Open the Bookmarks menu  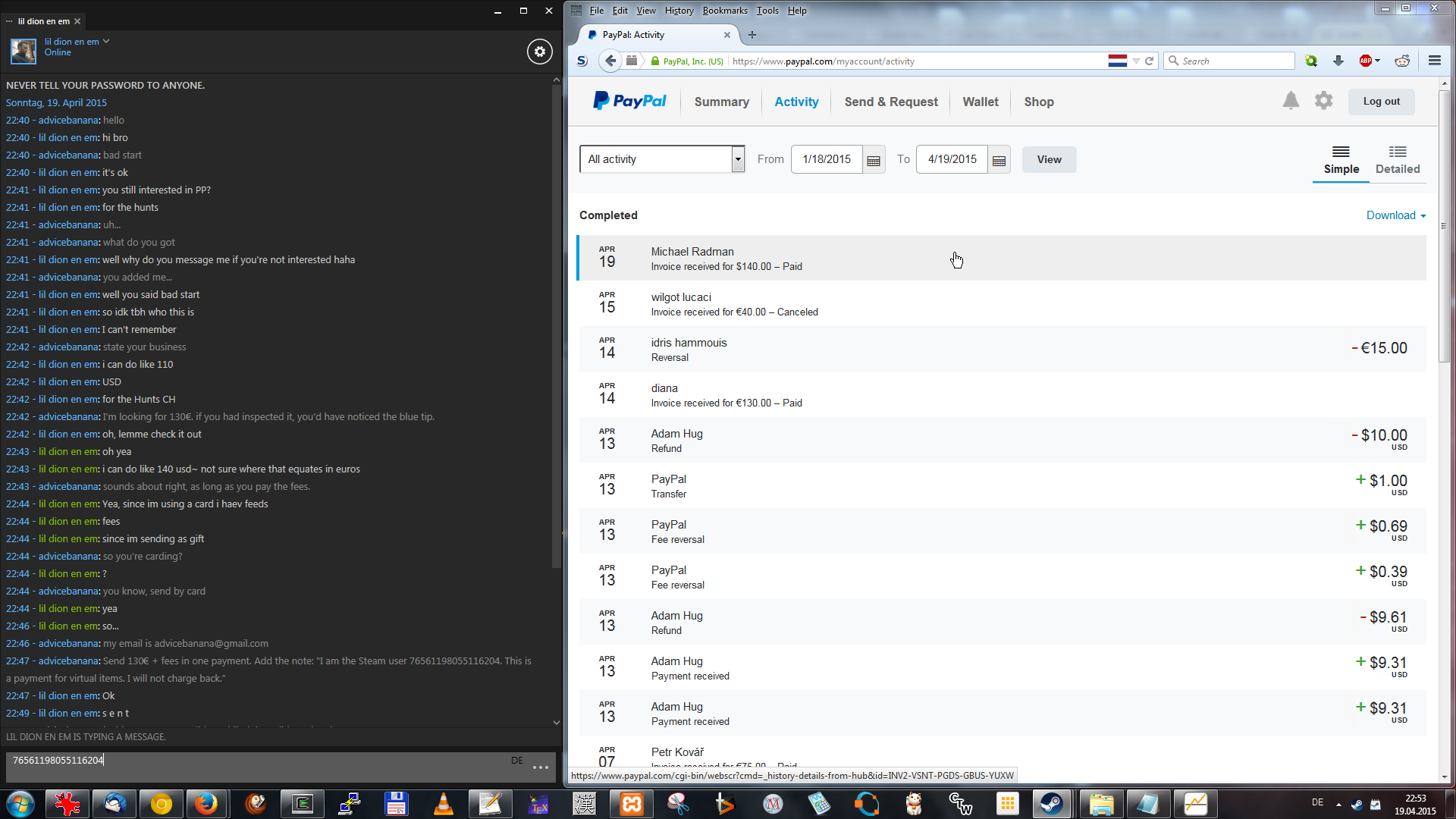pos(724,11)
